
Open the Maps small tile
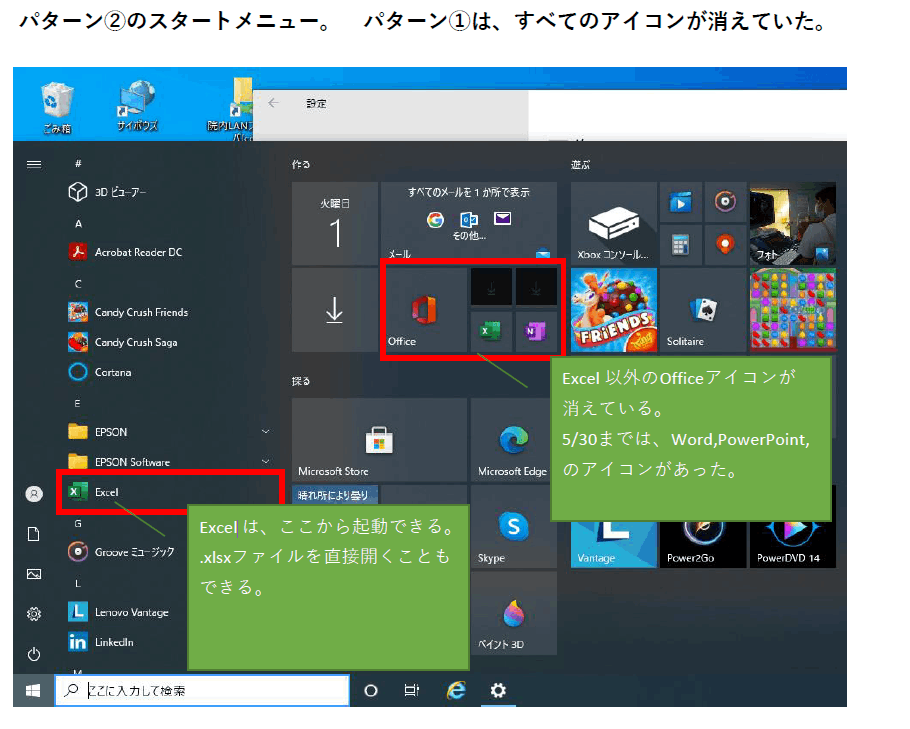click(725, 245)
